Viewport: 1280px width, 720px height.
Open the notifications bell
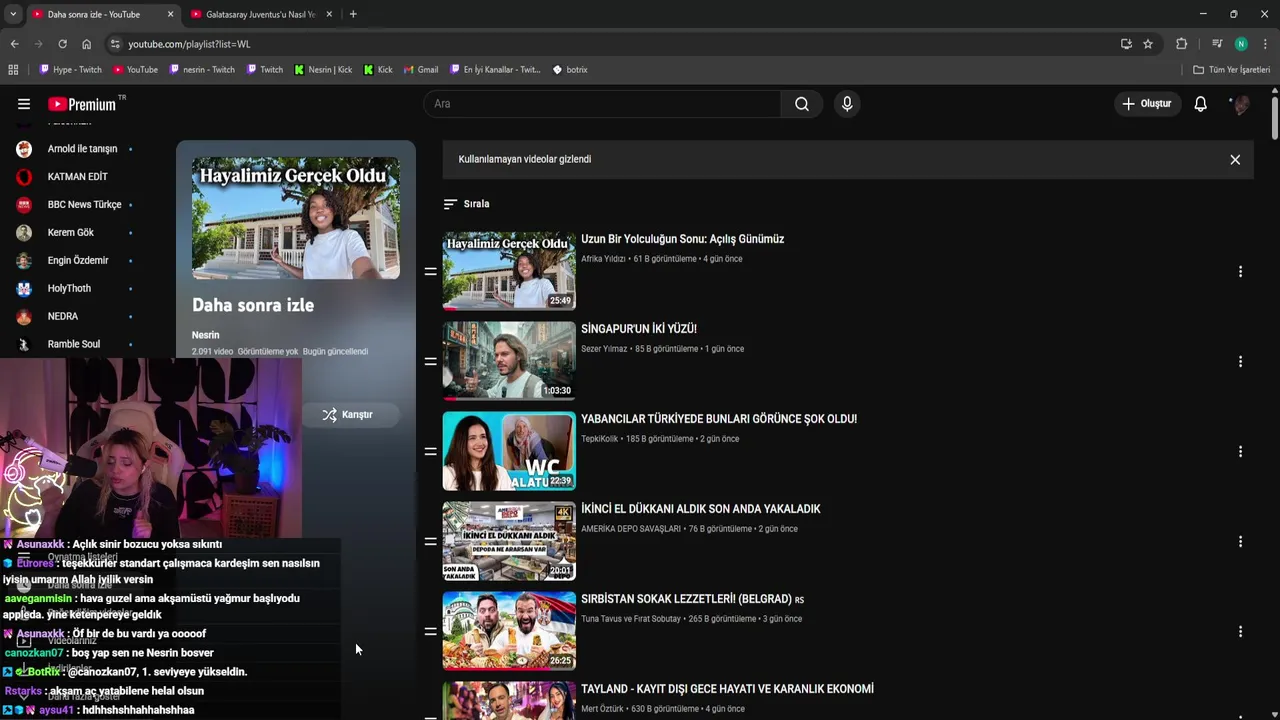[1201, 104]
